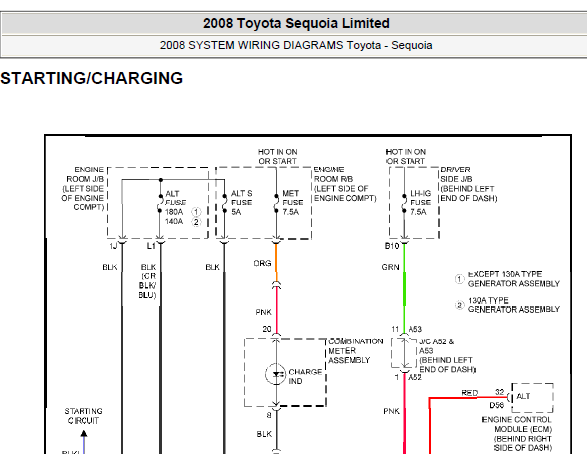
Task: Click circled 2 beside 140A rating
Action: [196, 222]
